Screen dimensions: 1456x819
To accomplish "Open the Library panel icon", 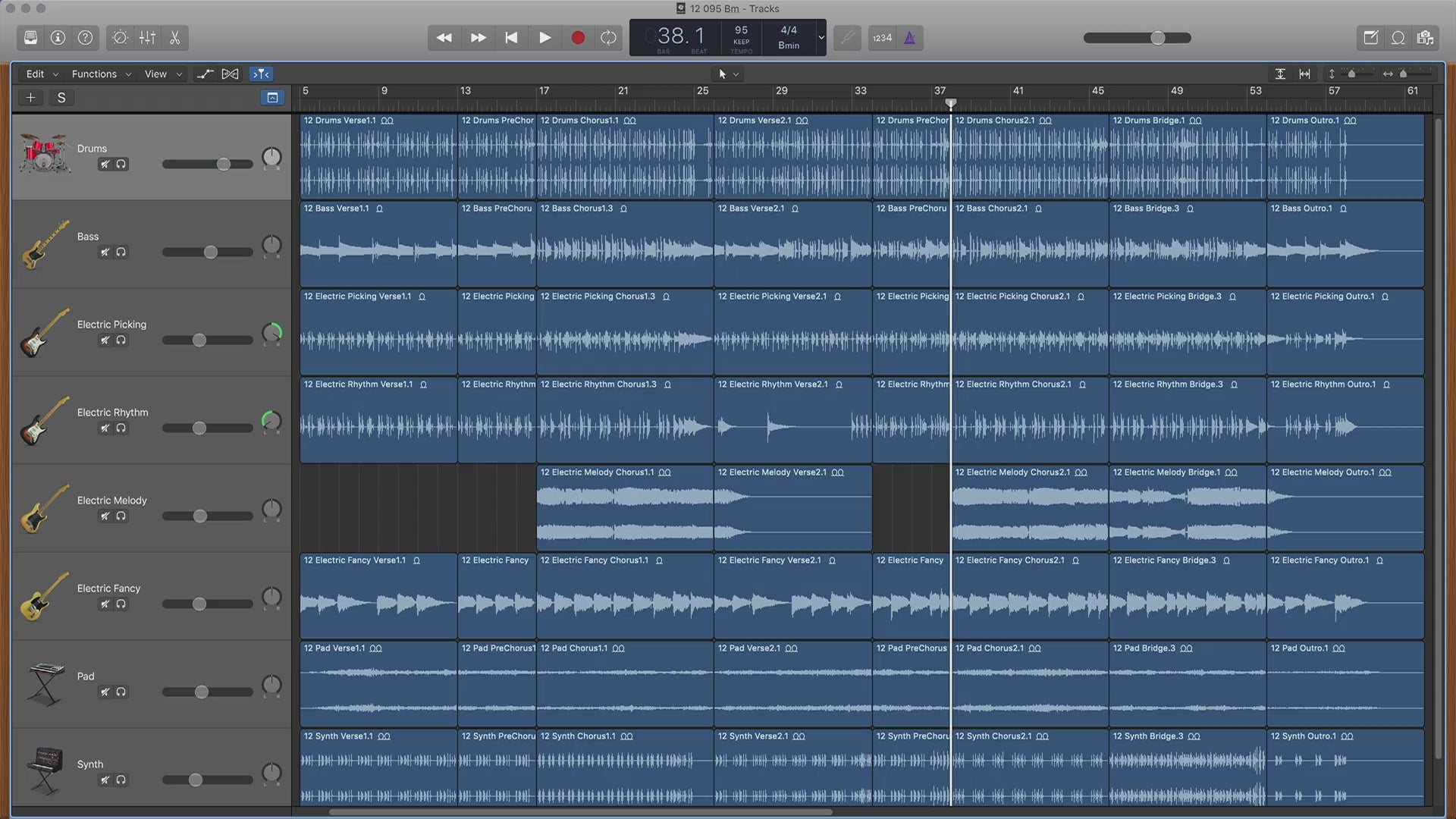I will tap(30, 38).
